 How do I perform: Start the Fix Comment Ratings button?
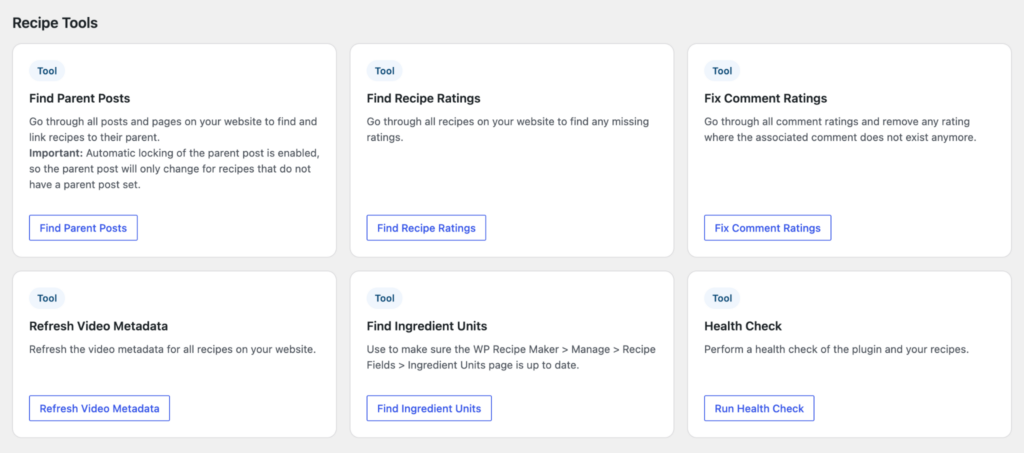pos(767,228)
